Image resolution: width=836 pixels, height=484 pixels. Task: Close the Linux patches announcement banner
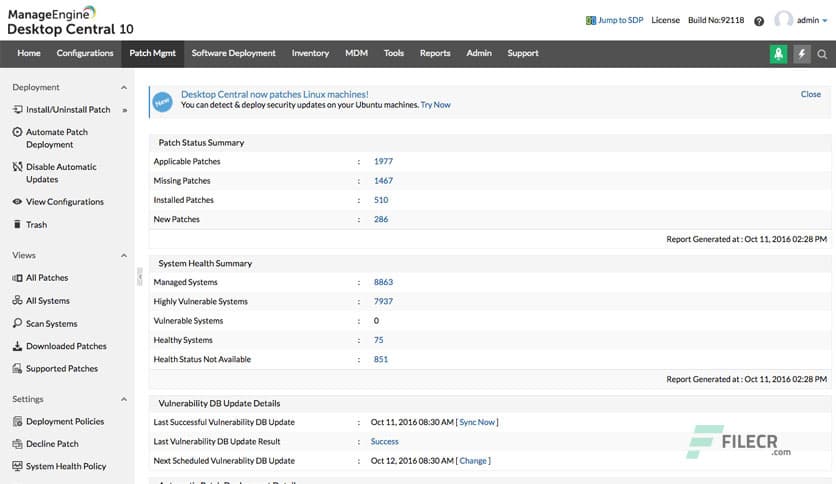(x=810, y=94)
